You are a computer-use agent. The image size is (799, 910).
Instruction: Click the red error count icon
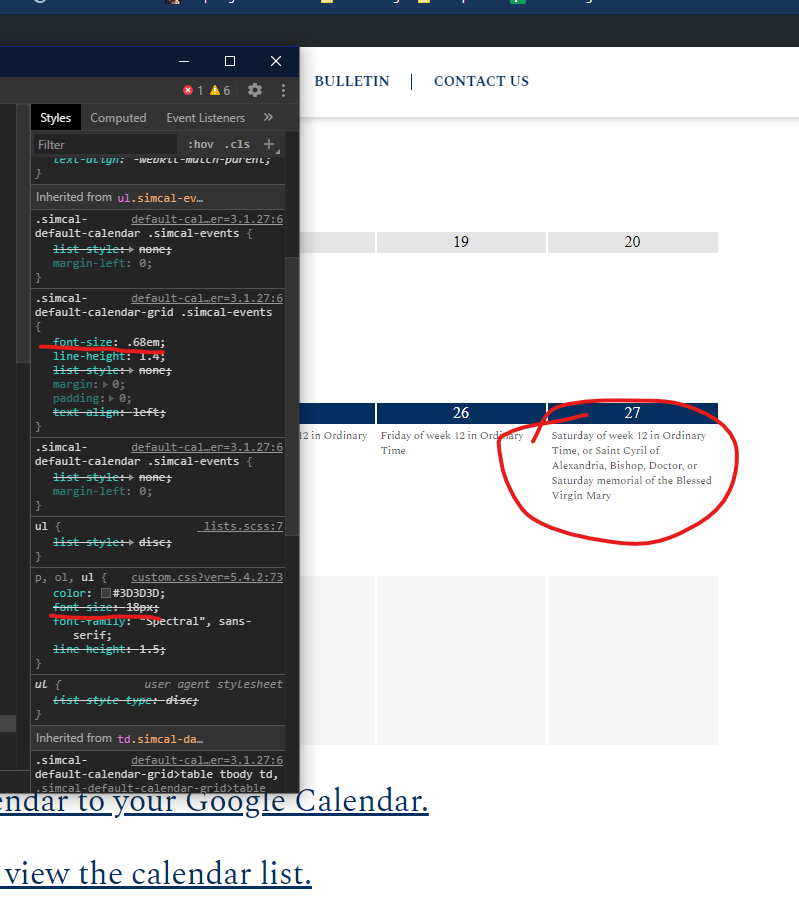click(x=188, y=91)
